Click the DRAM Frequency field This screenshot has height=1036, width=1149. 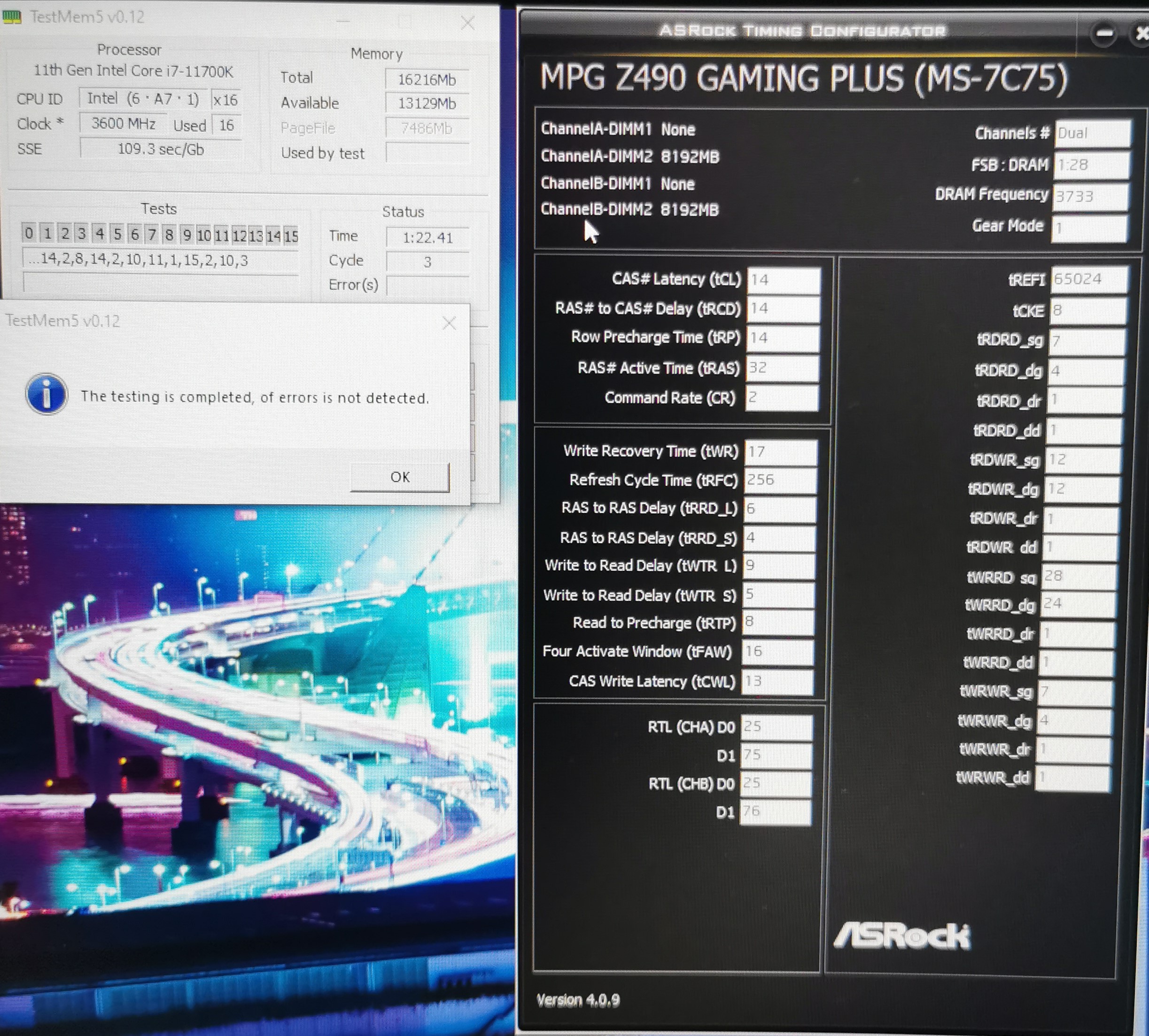click(x=1090, y=196)
